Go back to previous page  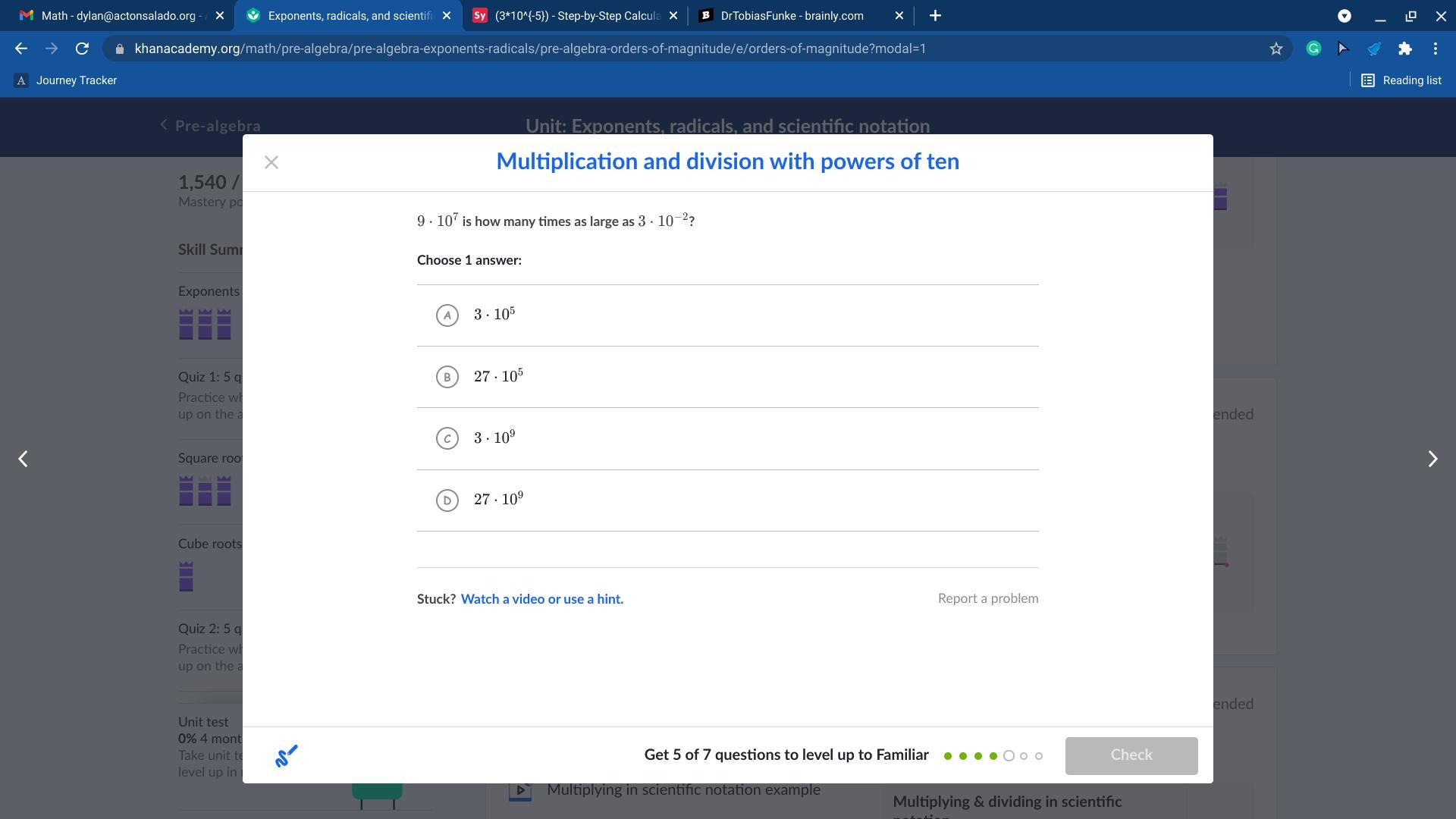point(21,49)
